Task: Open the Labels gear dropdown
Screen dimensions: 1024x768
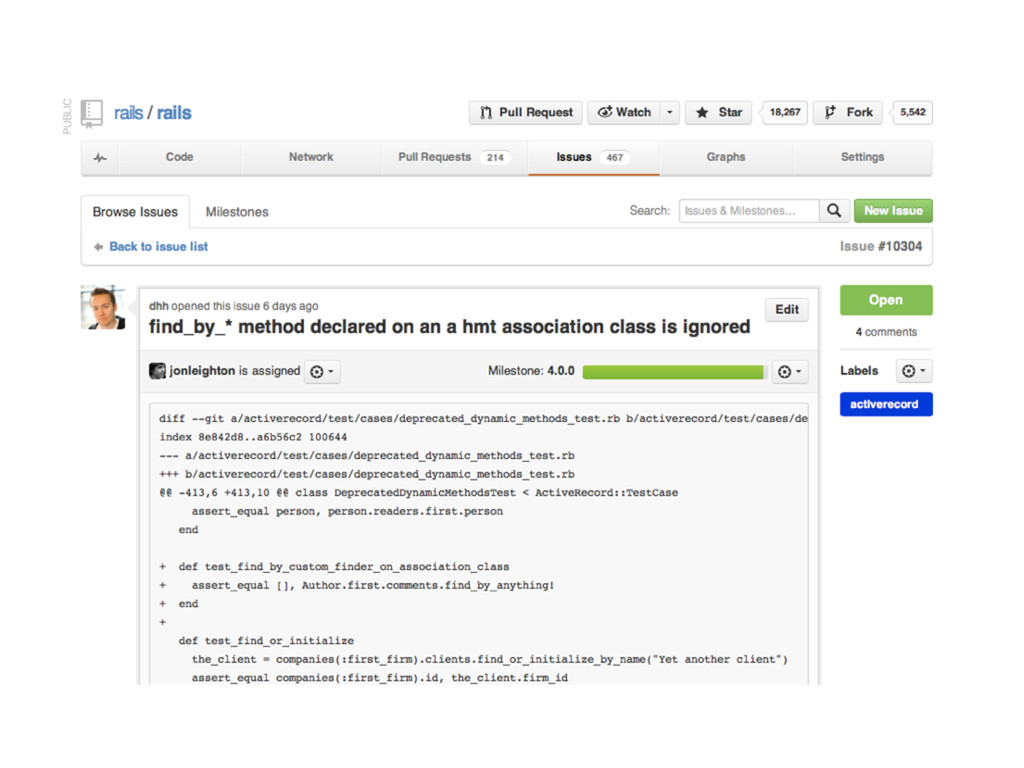Action: click(913, 371)
